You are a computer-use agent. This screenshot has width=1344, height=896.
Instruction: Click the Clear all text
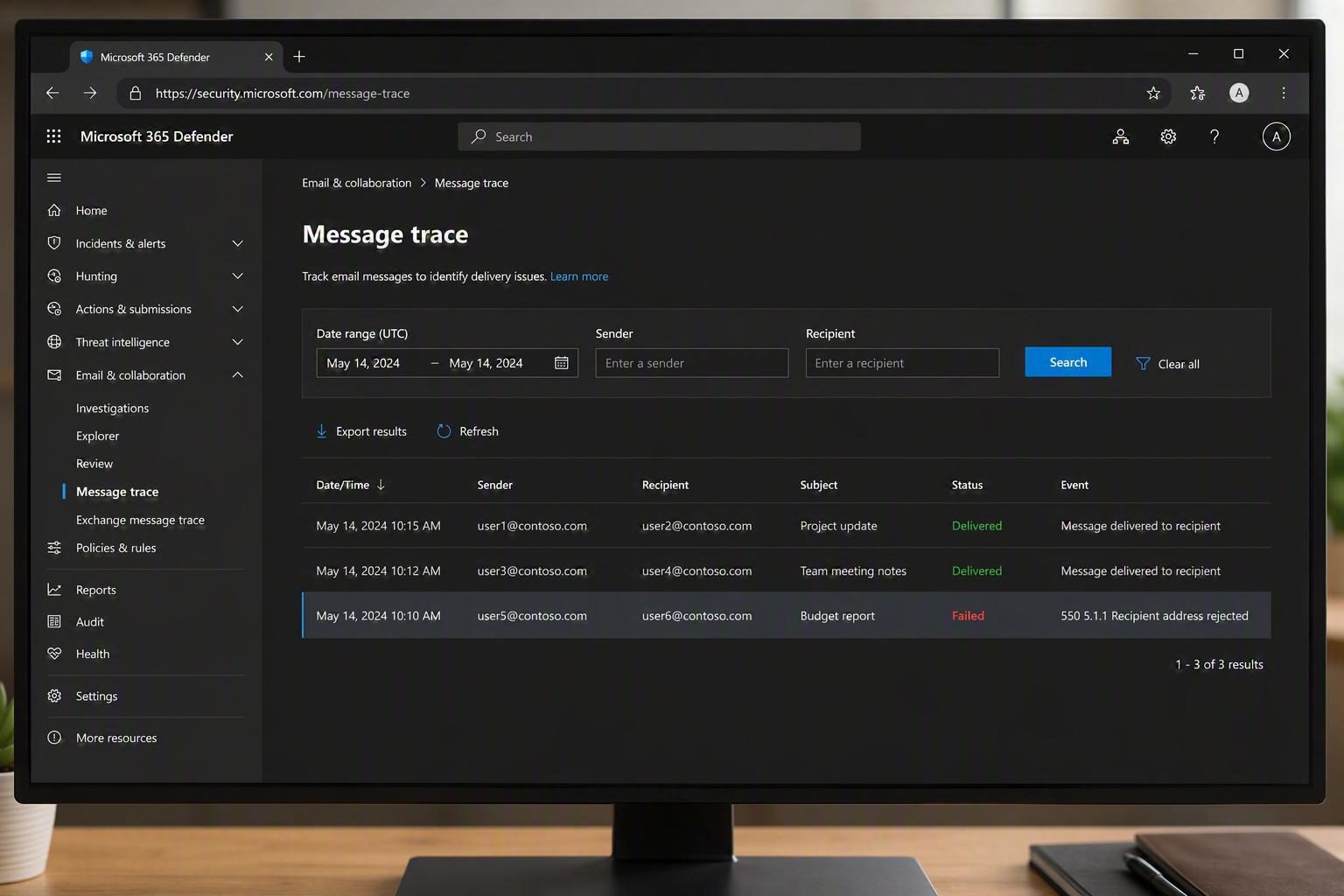coord(1179,364)
